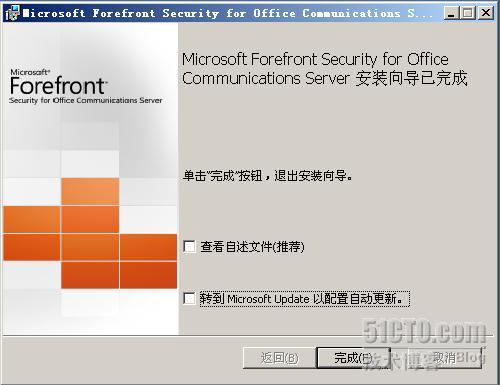The height and width of the screenshot is (385, 500).
Task: Click the large Forefront logo wordmark
Action: click(59, 86)
